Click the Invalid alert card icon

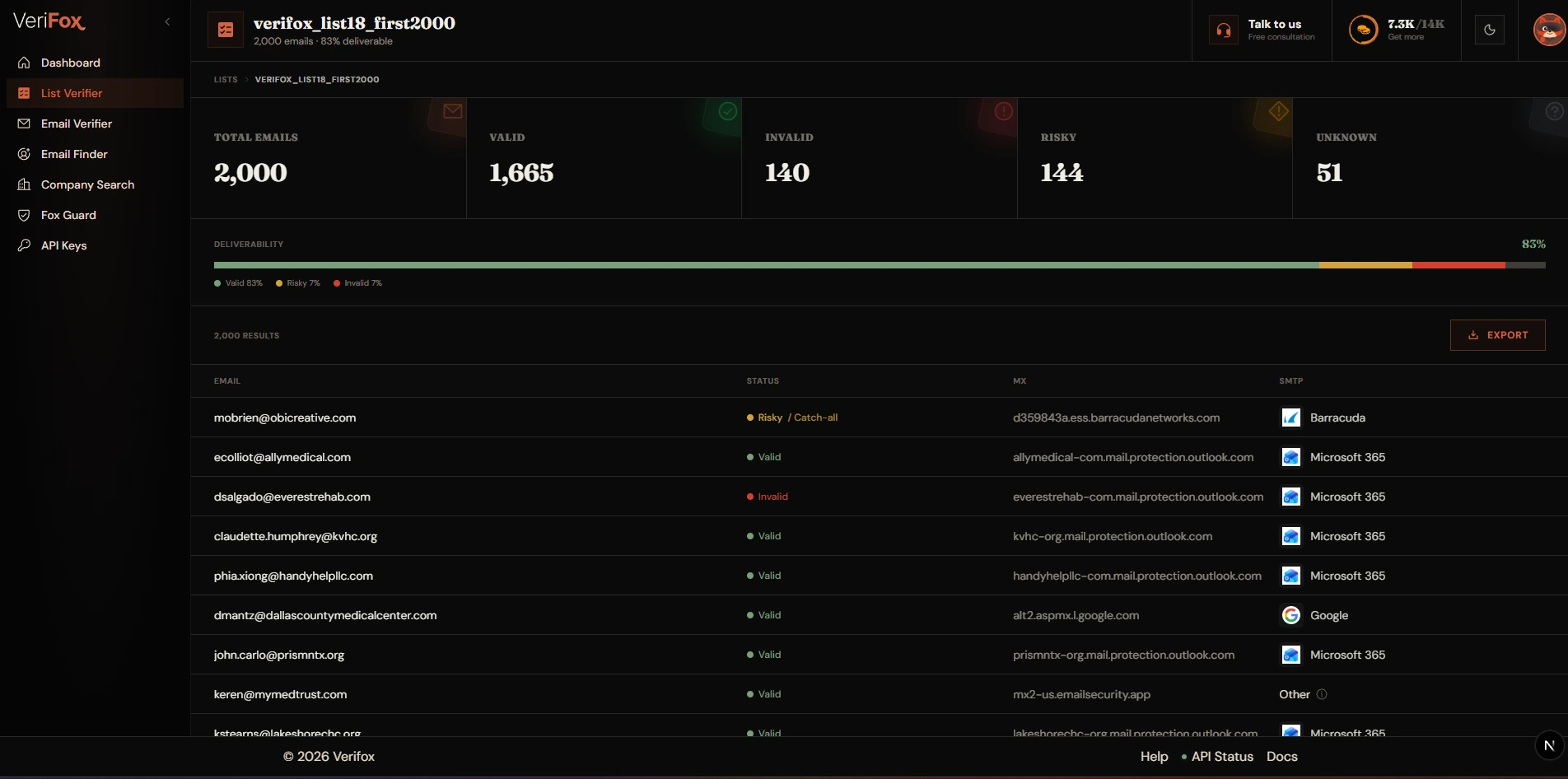tap(1003, 111)
